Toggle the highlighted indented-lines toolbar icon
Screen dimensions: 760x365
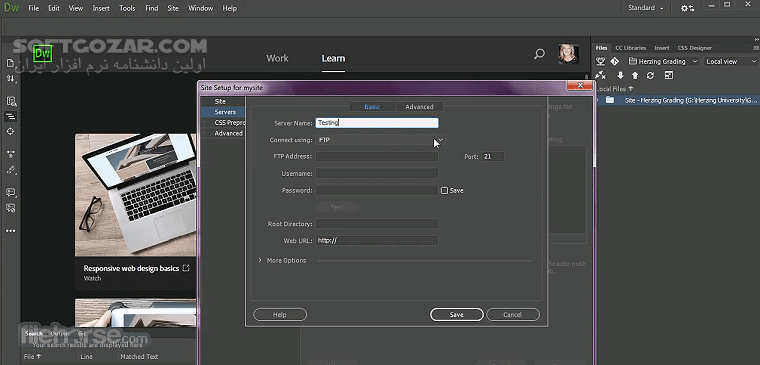(10, 116)
